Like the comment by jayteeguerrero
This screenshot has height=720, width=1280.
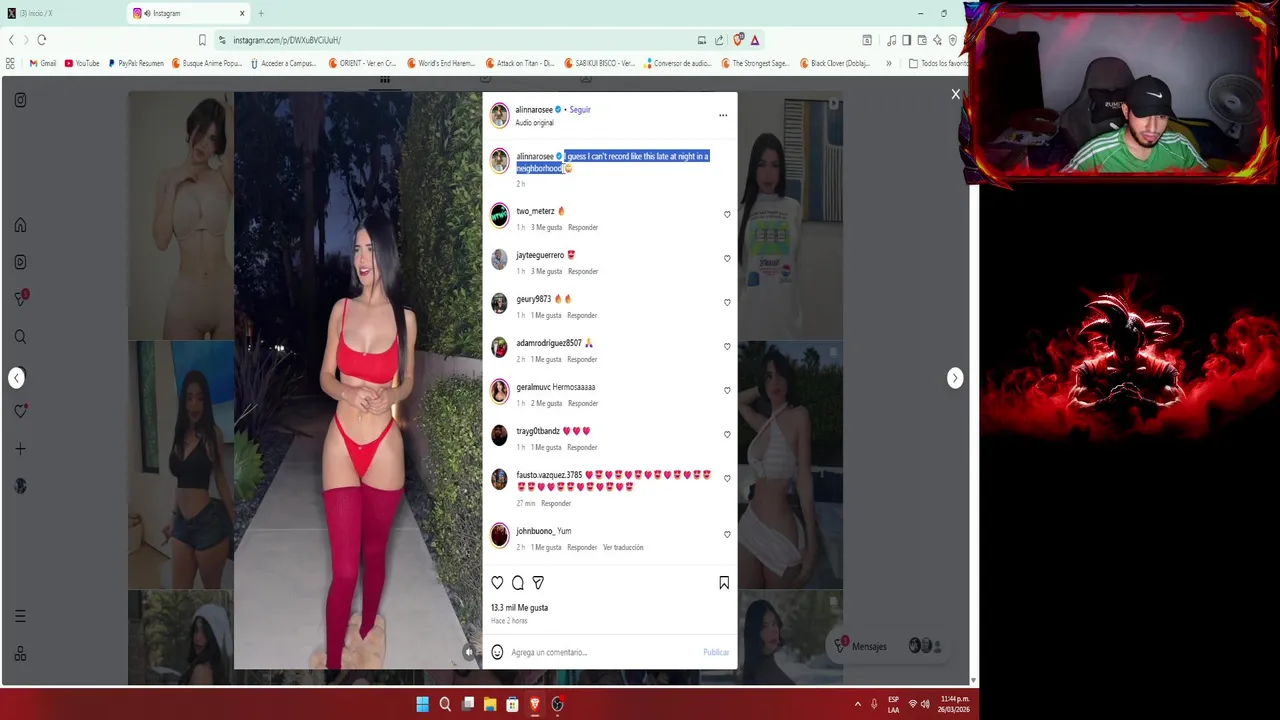pyautogui.click(x=727, y=258)
